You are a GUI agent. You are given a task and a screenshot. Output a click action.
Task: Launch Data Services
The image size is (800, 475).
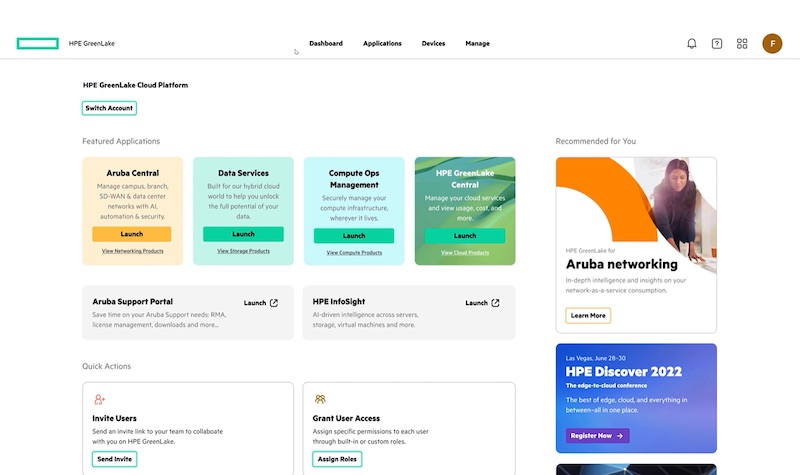click(243, 234)
